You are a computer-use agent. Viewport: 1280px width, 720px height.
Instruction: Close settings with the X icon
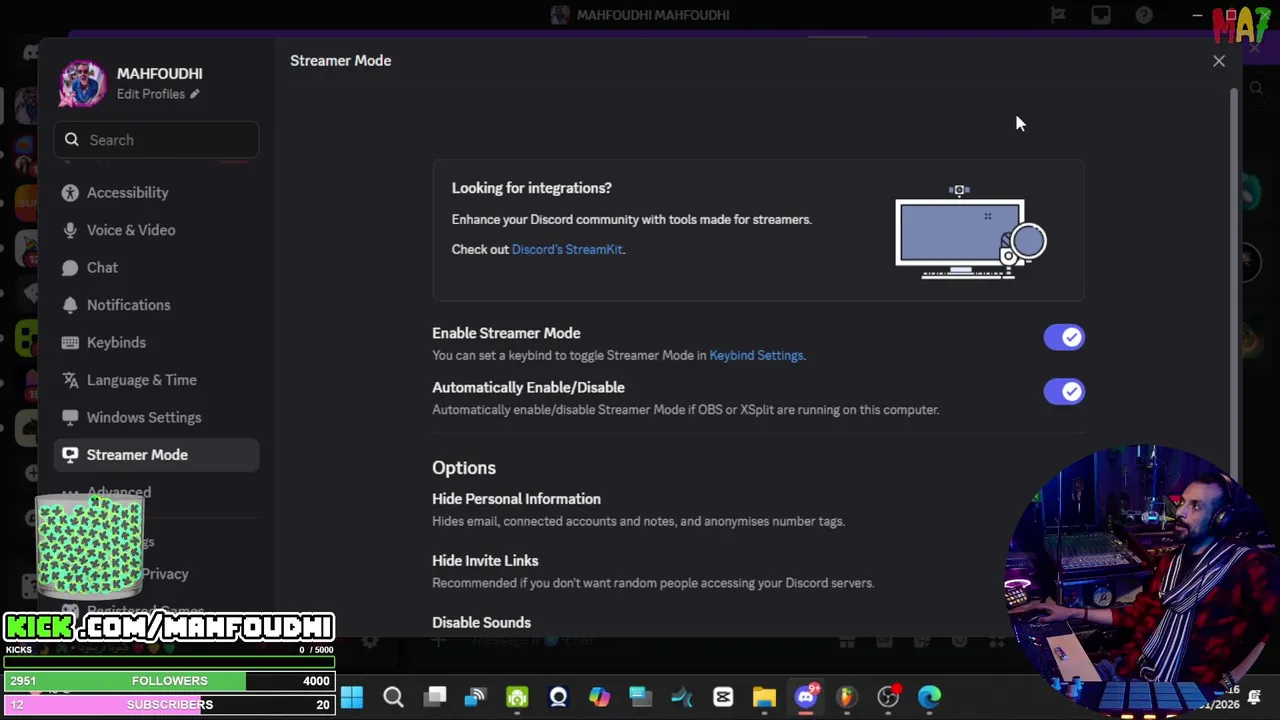pyautogui.click(x=1219, y=61)
